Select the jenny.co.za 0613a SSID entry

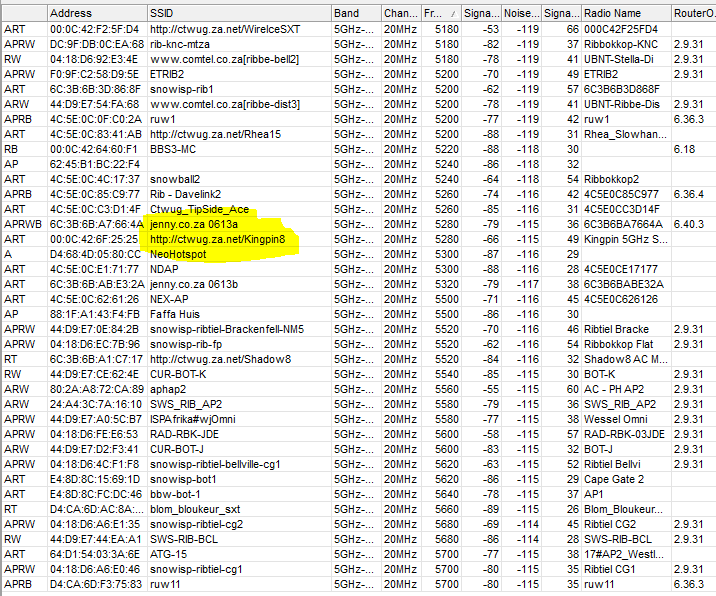pyautogui.click(x=194, y=225)
